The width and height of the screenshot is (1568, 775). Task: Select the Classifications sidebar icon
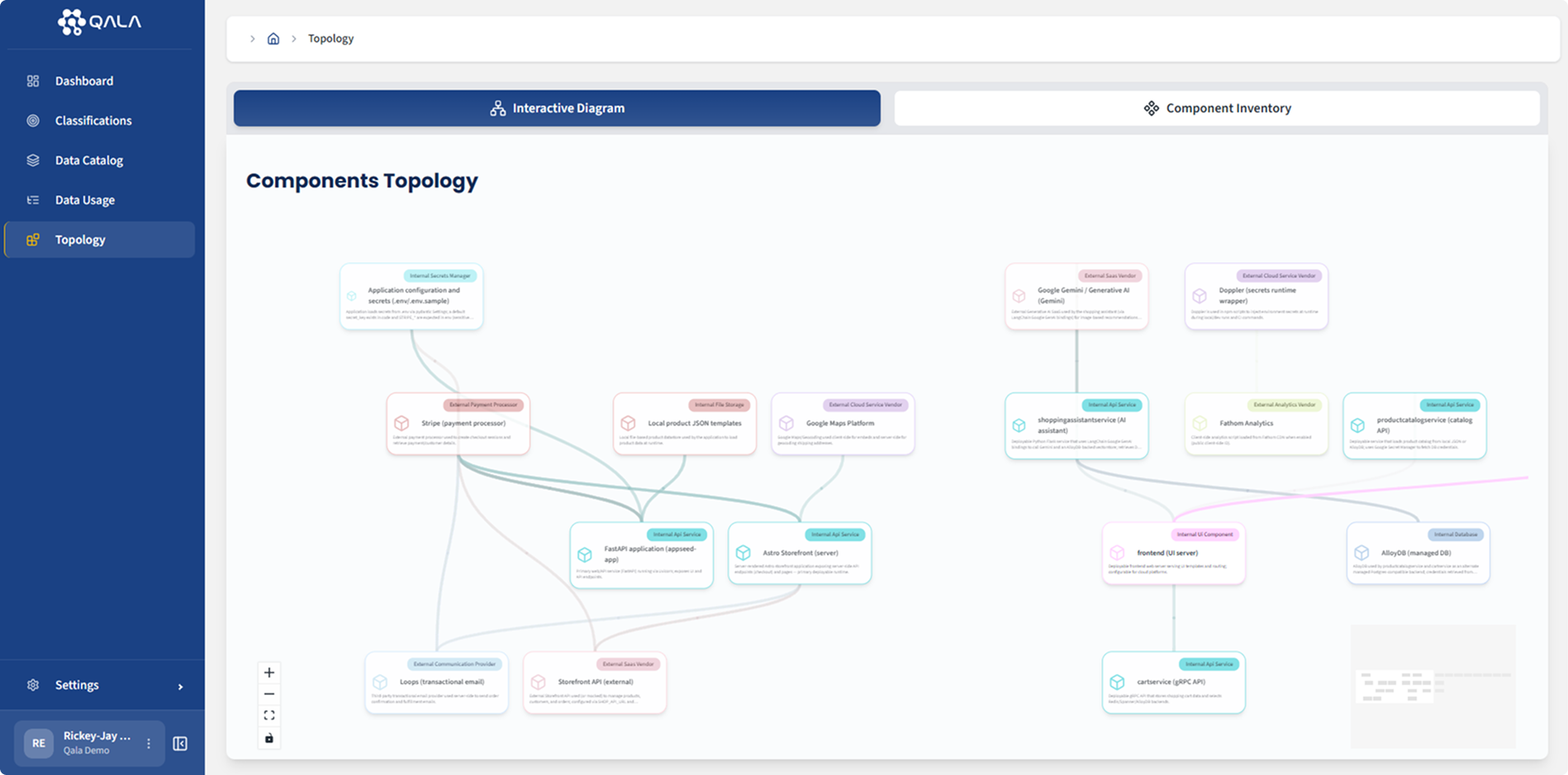pyautogui.click(x=32, y=120)
